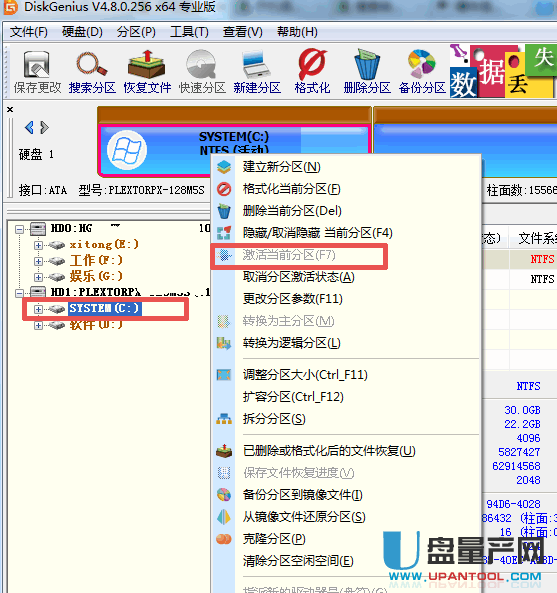
Task: Choose 调整分区大小(Ctrl_F11)
Action: (x=305, y=375)
